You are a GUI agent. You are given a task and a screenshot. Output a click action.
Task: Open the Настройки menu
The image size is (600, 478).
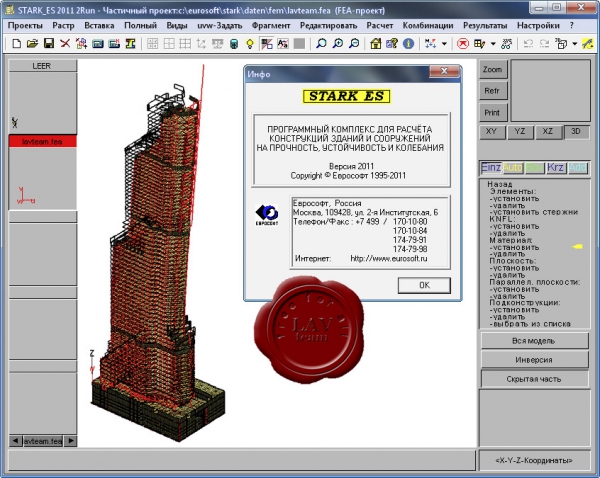[538, 26]
